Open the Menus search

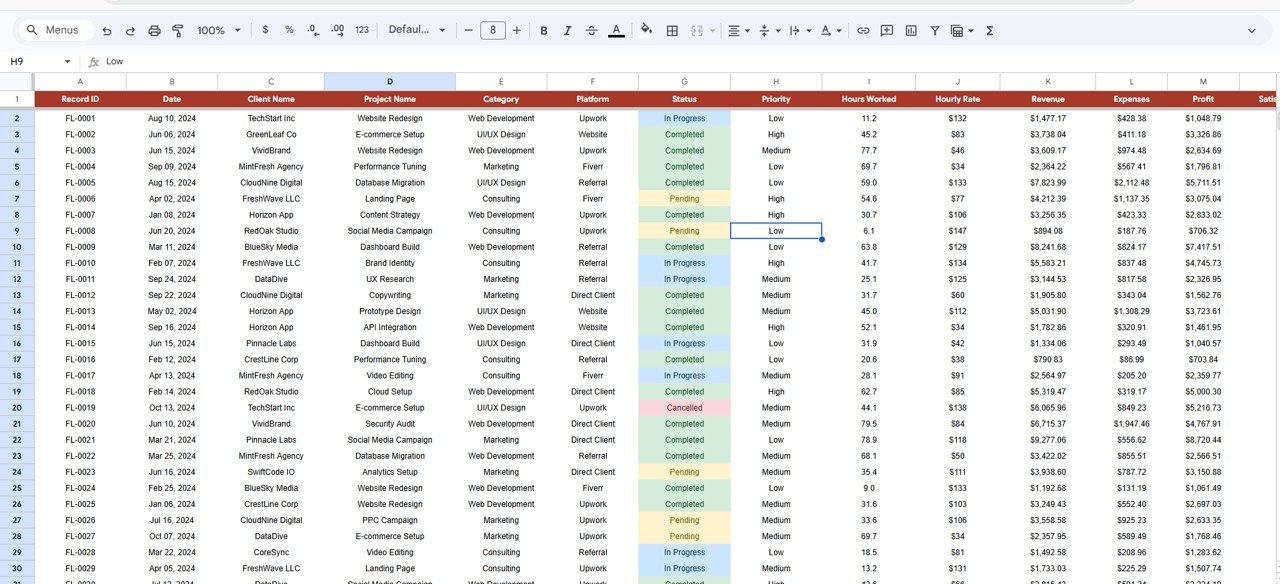point(54,30)
